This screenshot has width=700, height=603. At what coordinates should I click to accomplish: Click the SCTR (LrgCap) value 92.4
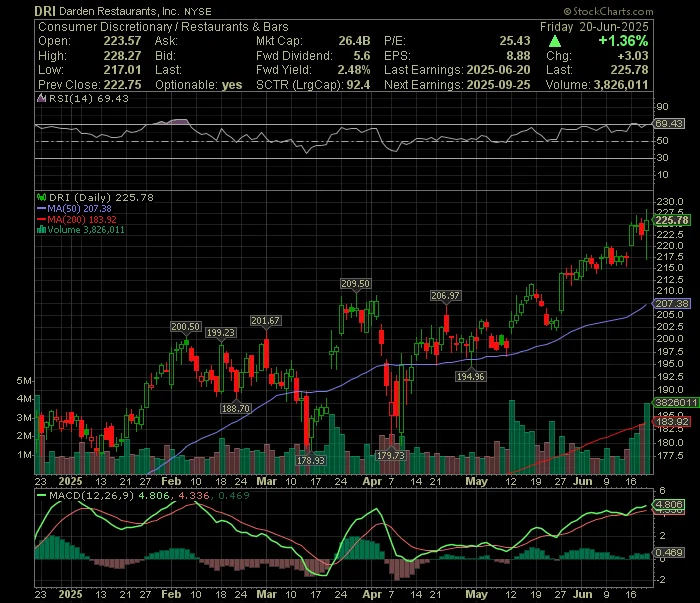358,85
